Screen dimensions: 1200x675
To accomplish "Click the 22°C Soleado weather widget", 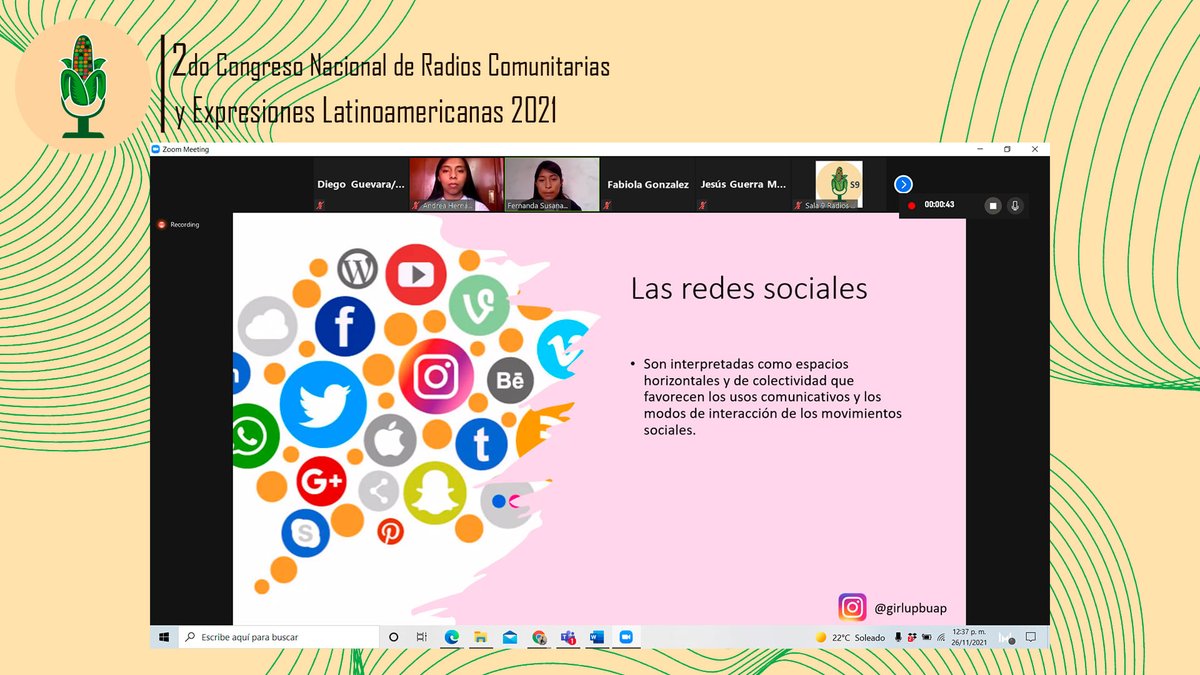I will [850, 637].
